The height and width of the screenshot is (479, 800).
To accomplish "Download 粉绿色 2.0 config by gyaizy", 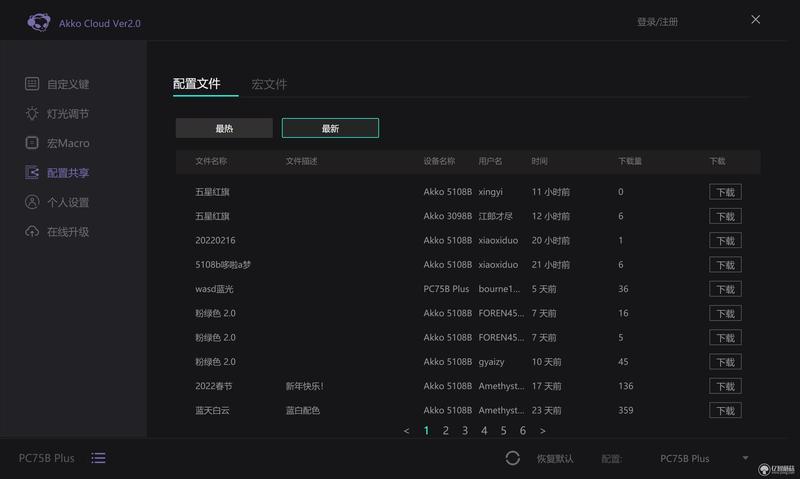I will pos(725,362).
